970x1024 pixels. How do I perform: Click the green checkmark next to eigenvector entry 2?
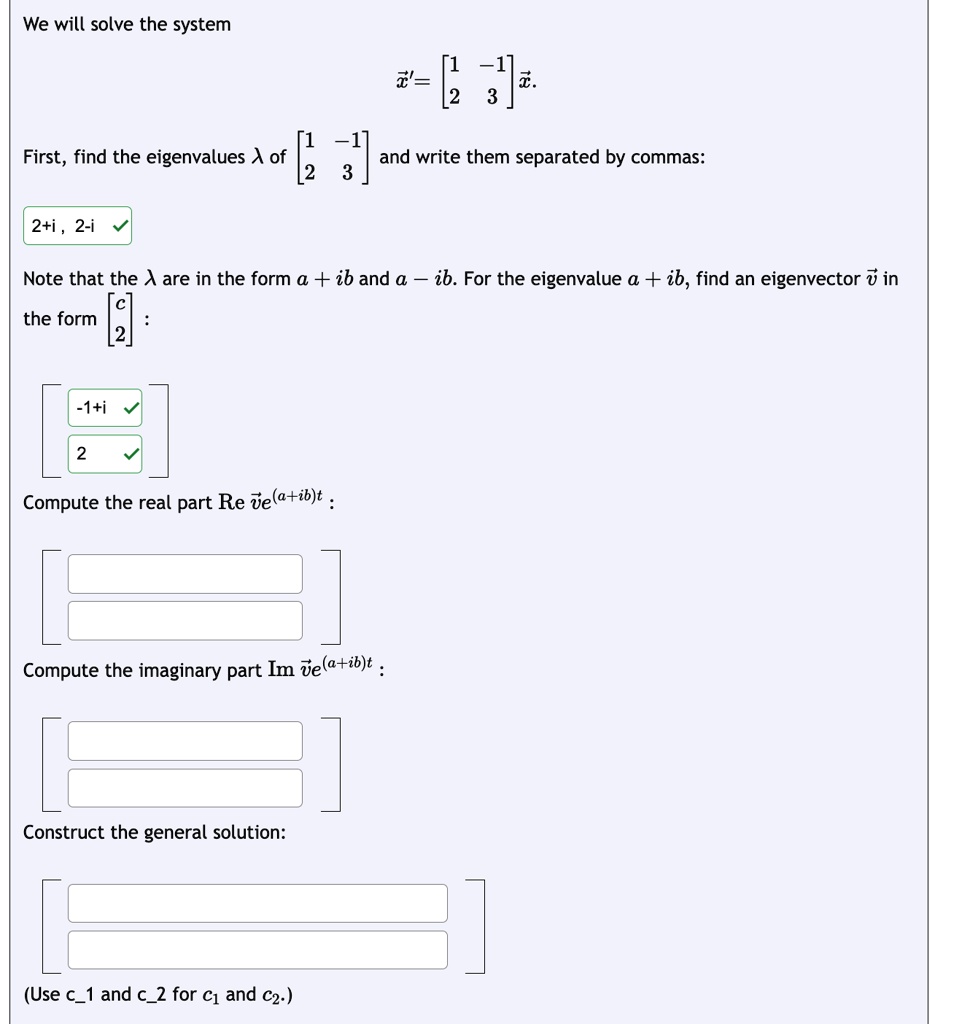[131, 453]
